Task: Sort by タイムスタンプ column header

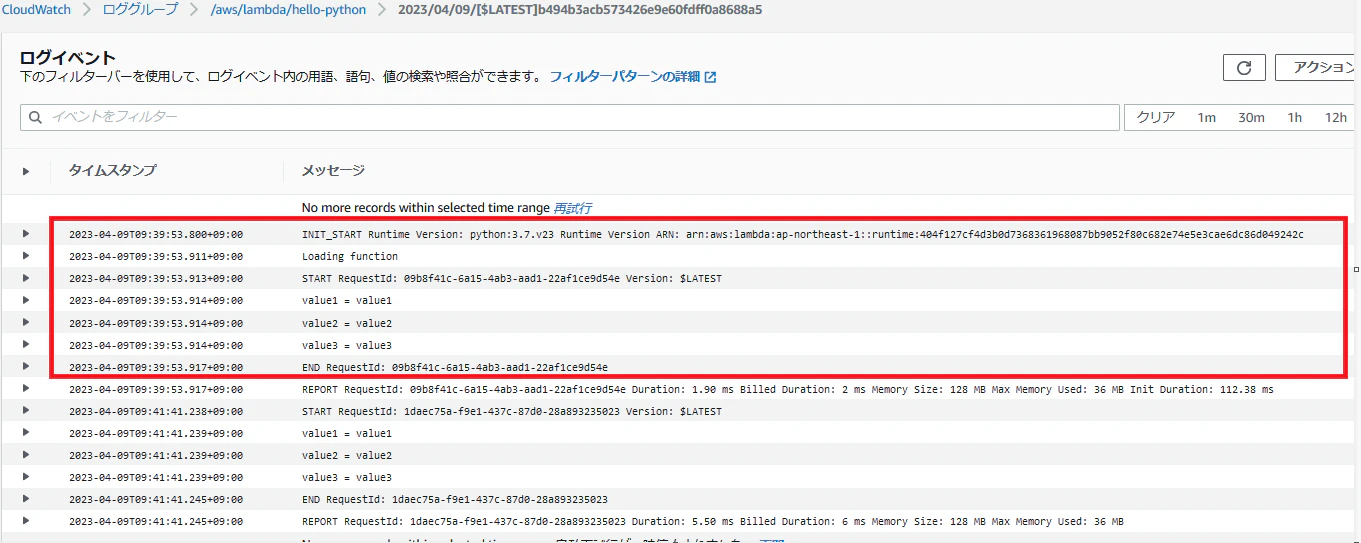Action: pos(112,171)
